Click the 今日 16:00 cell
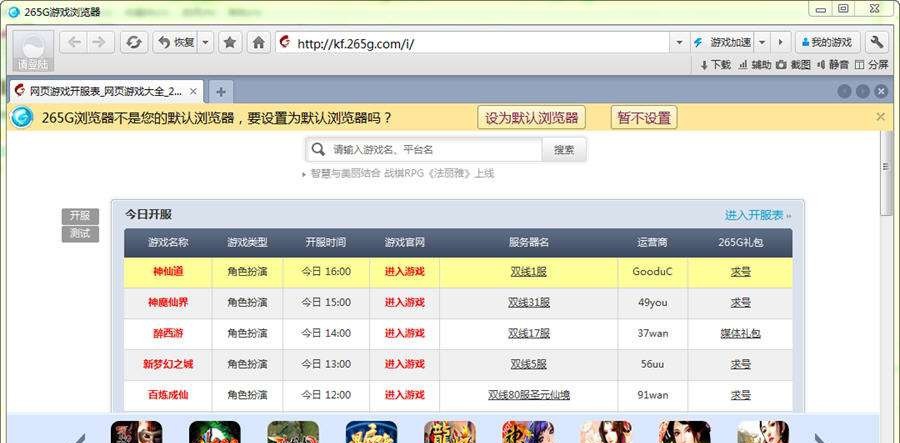900x443 pixels. point(326,271)
